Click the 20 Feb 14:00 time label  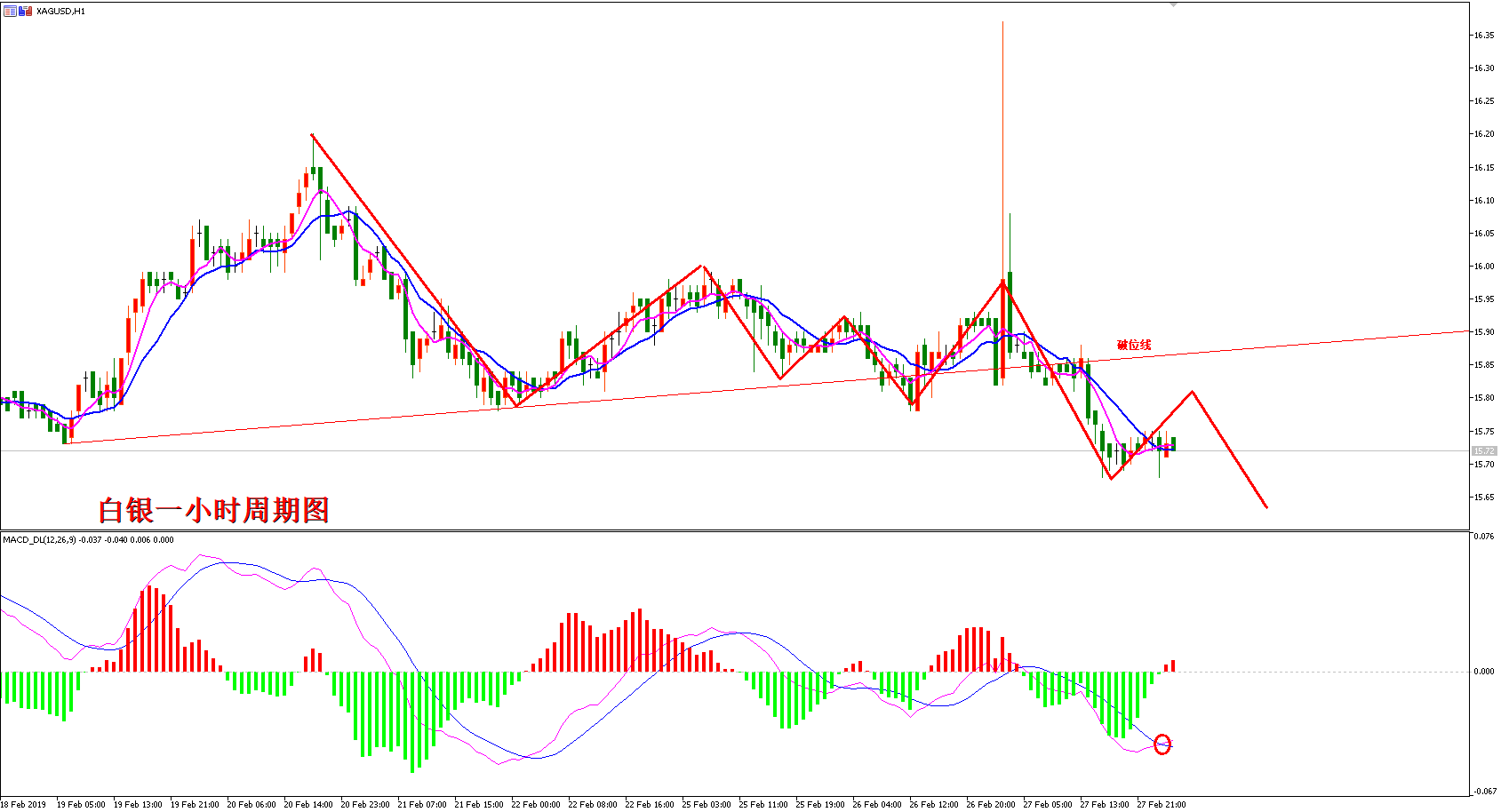pos(308,805)
